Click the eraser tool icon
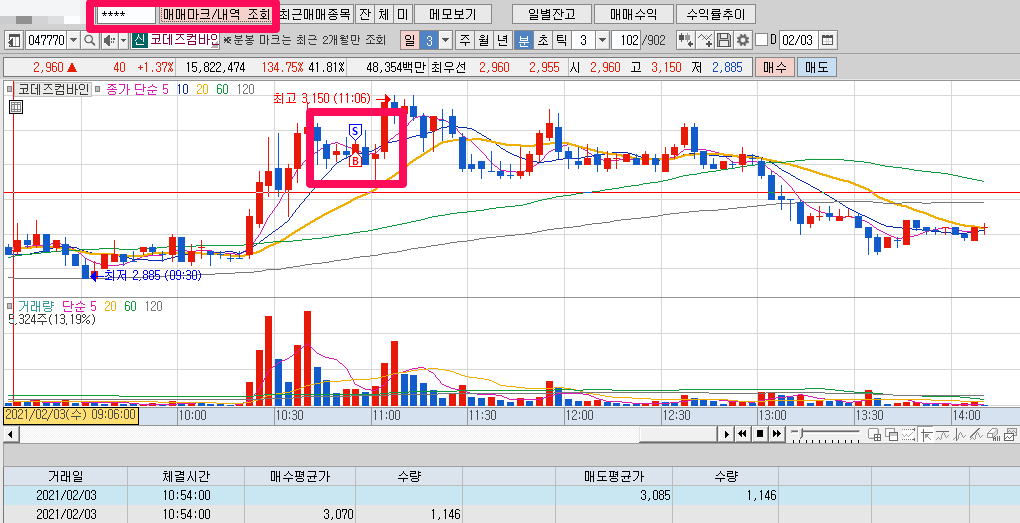Image resolution: width=1020 pixels, height=523 pixels. pyautogui.click(x=993, y=435)
